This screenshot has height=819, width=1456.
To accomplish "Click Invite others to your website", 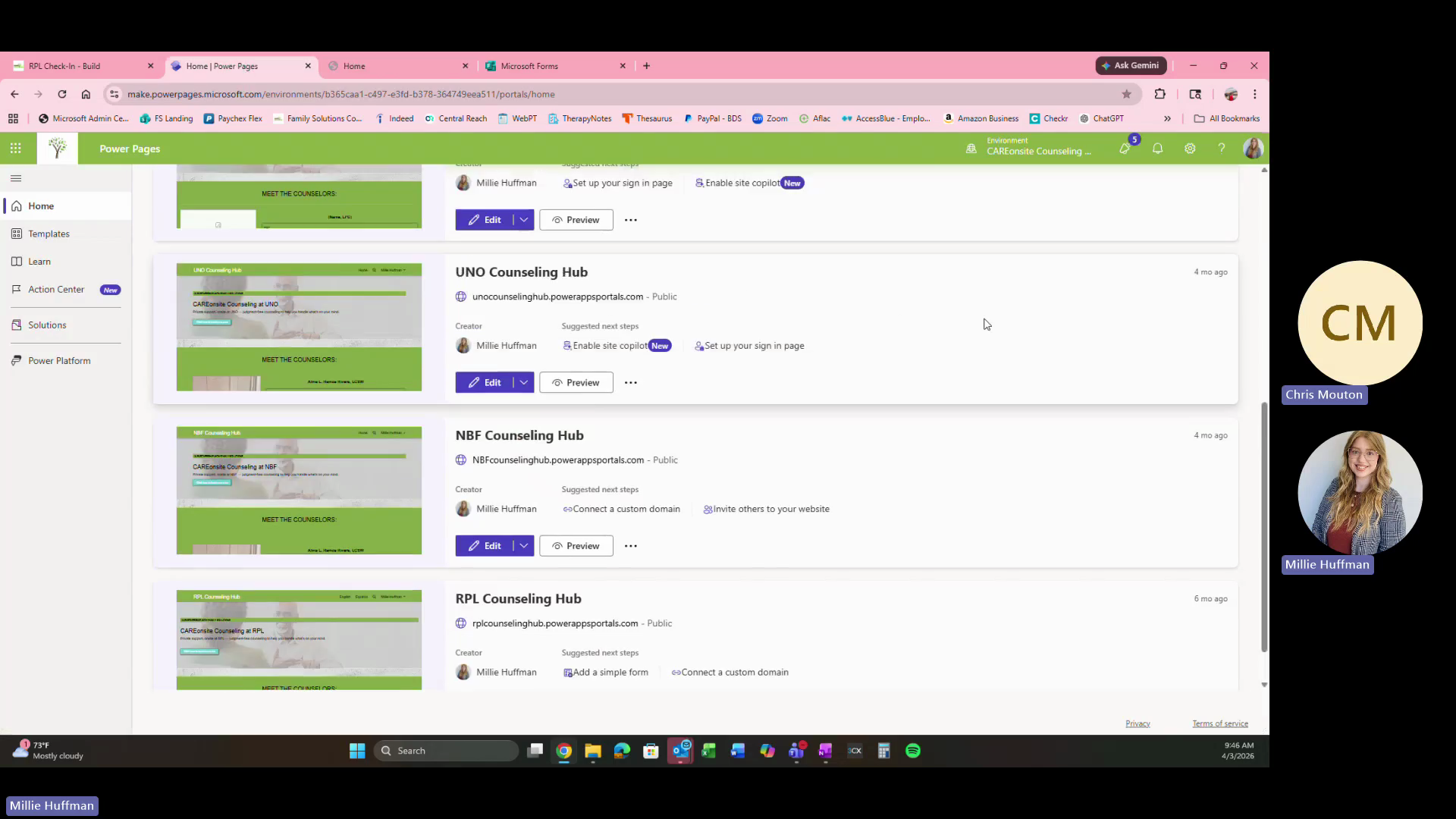I will [x=766, y=510].
